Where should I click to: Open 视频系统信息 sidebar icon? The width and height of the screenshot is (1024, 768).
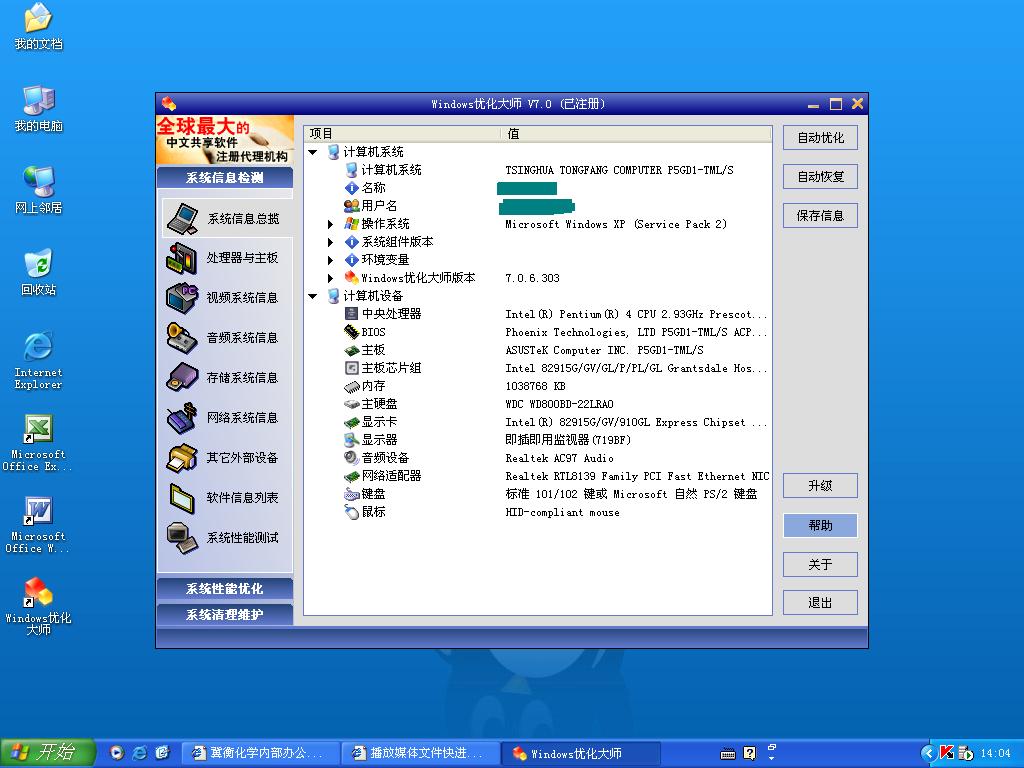pos(182,298)
